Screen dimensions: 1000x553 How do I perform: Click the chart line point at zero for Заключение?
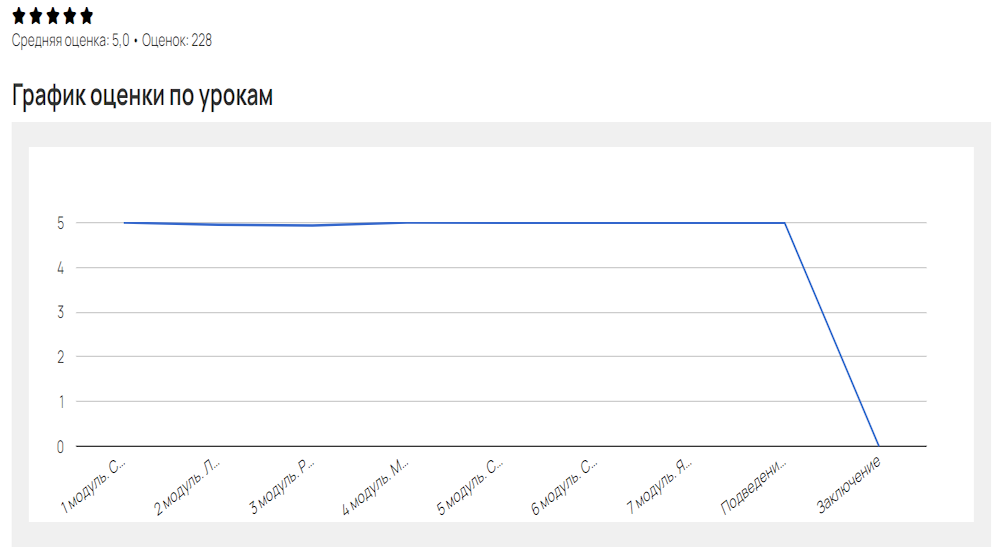(879, 446)
